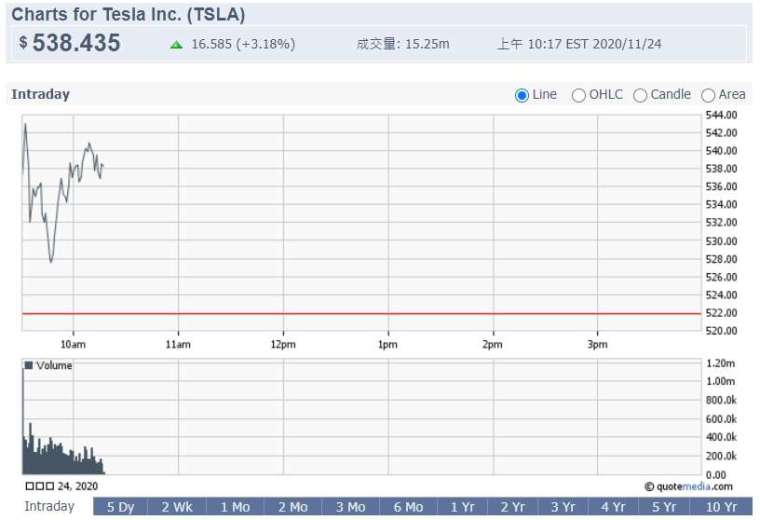
Task: Switch to the 2 Yr range tab
Action: (512, 507)
